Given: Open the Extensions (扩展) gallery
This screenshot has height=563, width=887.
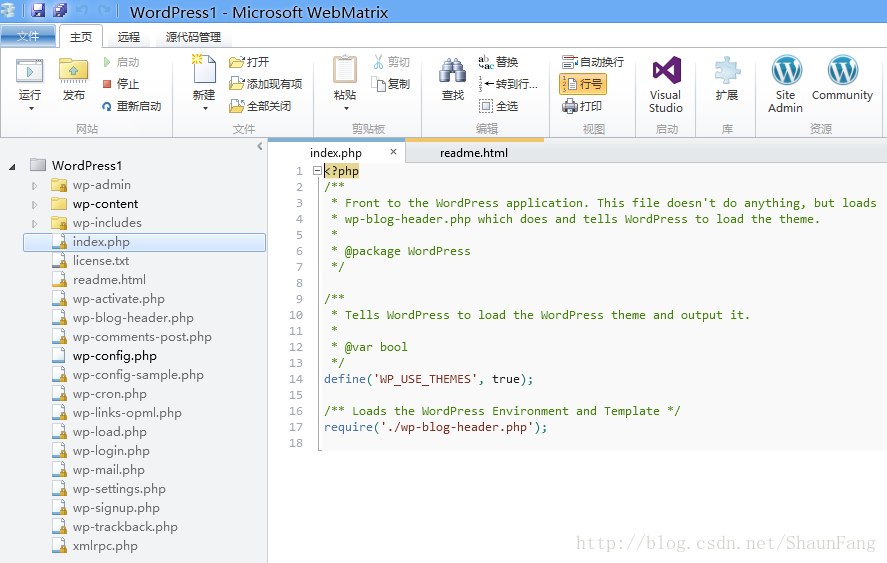Looking at the screenshot, I should (x=727, y=78).
